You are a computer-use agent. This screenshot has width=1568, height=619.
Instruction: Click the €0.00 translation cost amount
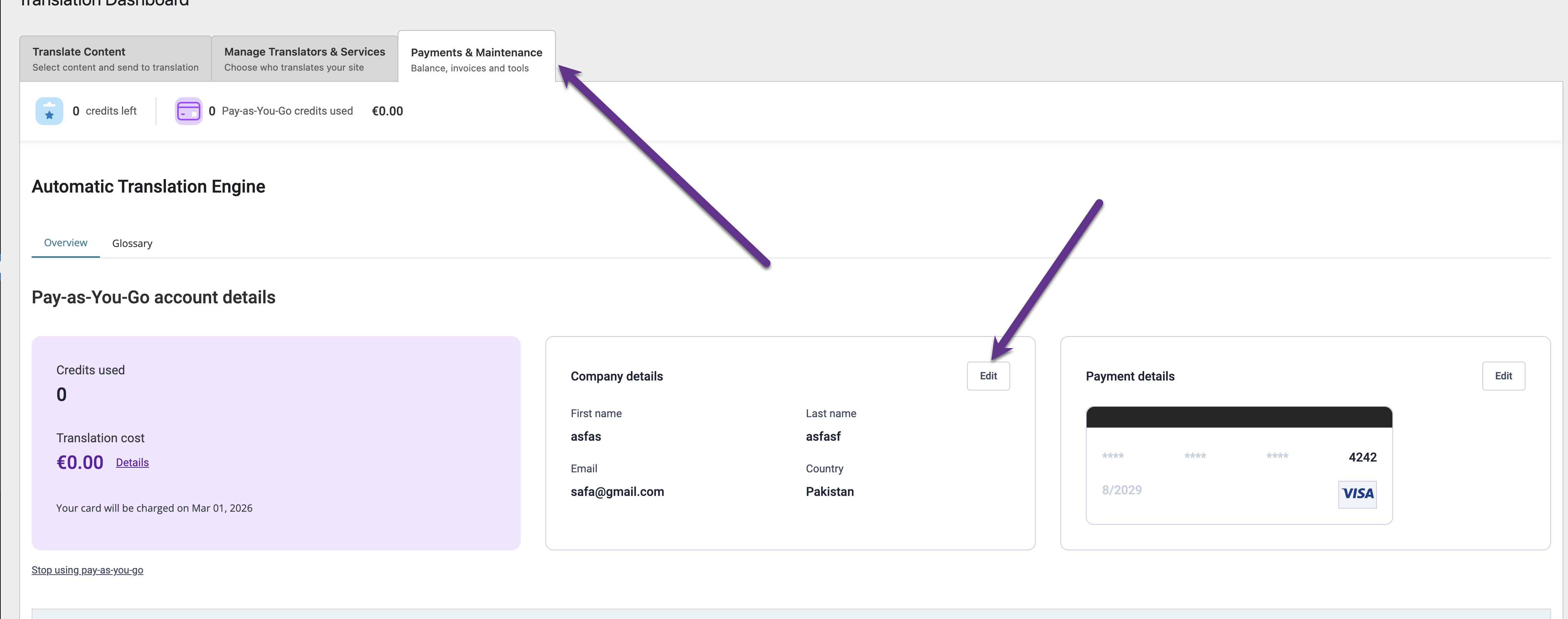[80, 463]
